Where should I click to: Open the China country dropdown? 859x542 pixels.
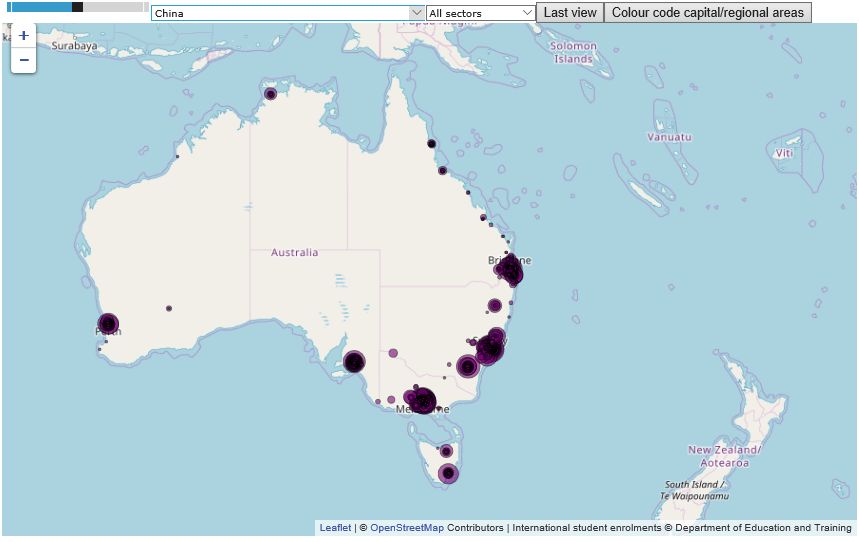tap(287, 13)
